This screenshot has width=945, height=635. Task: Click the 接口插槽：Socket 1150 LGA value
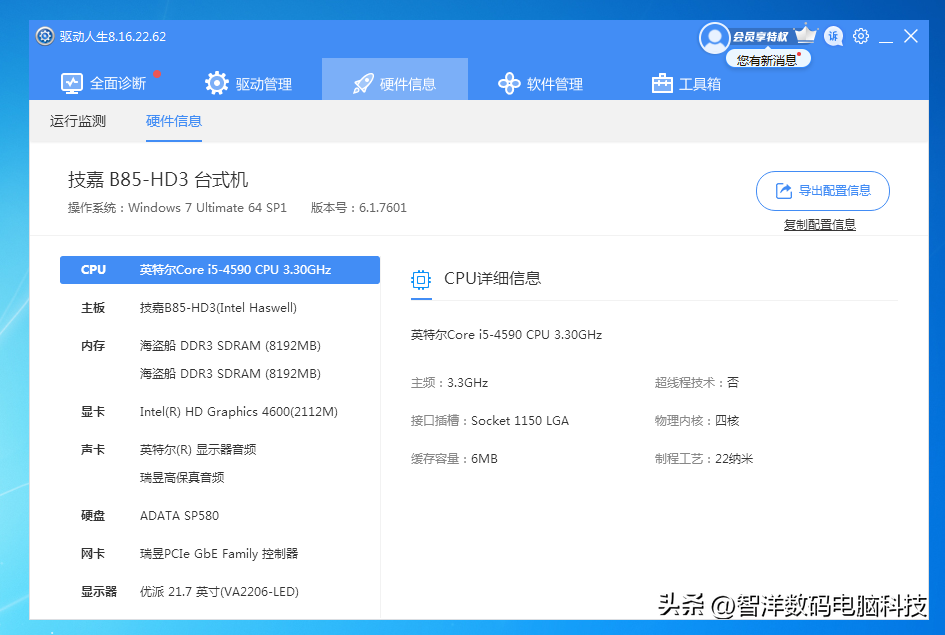pos(490,421)
